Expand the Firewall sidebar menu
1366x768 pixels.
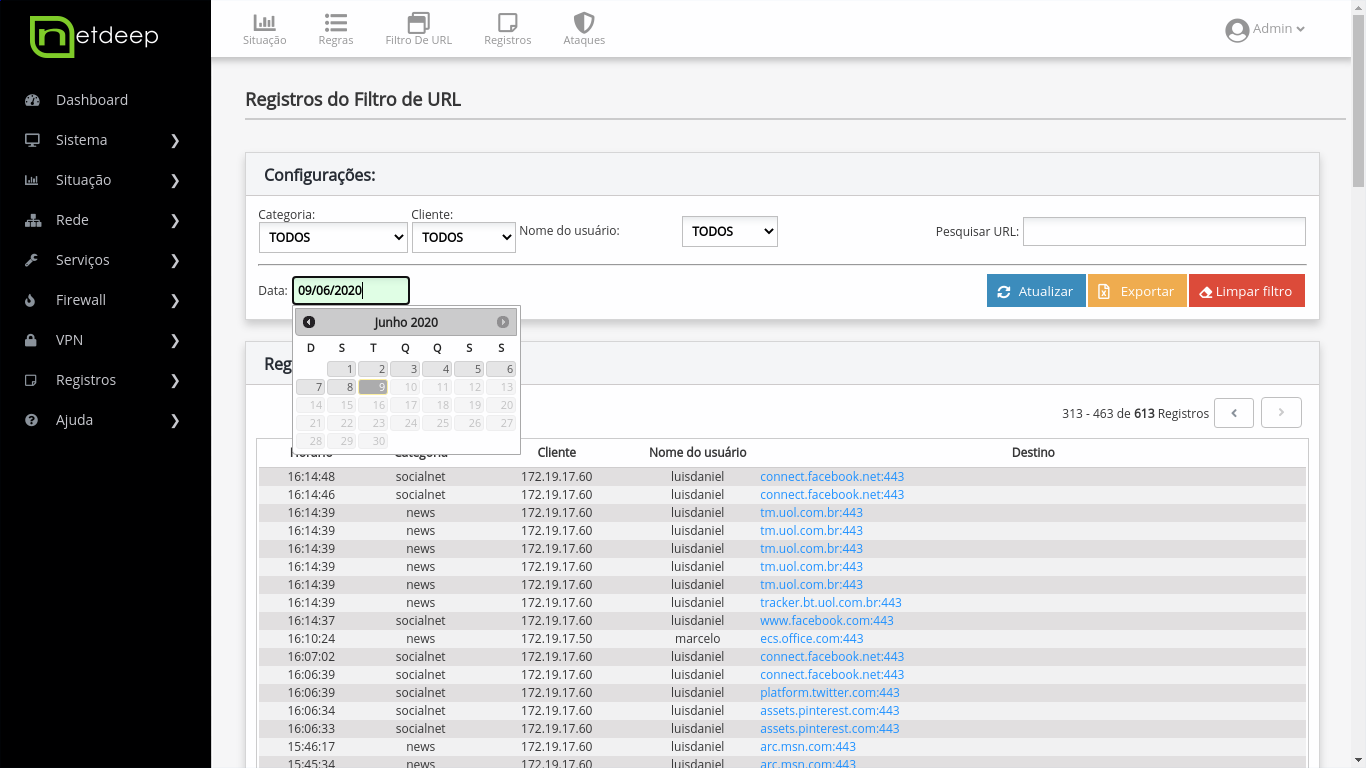(x=105, y=300)
